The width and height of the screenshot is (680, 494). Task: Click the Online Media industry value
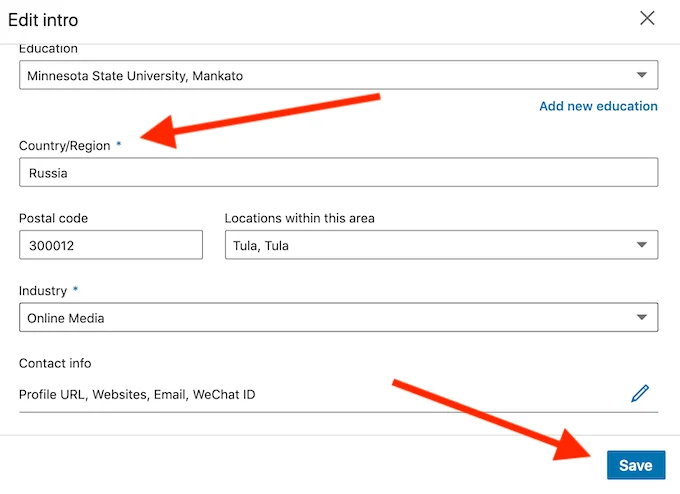coord(66,318)
